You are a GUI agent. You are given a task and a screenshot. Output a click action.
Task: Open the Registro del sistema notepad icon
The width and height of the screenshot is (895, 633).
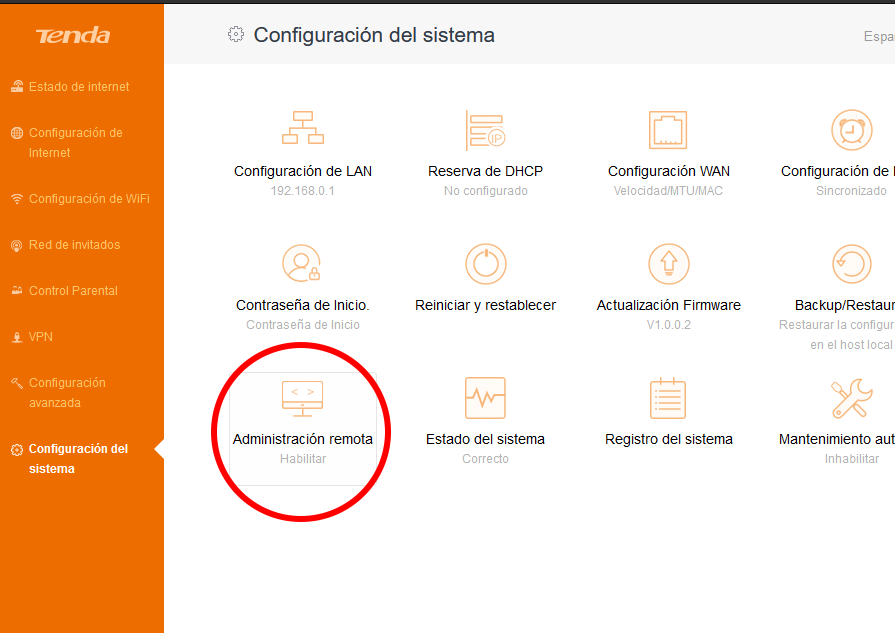click(x=668, y=398)
